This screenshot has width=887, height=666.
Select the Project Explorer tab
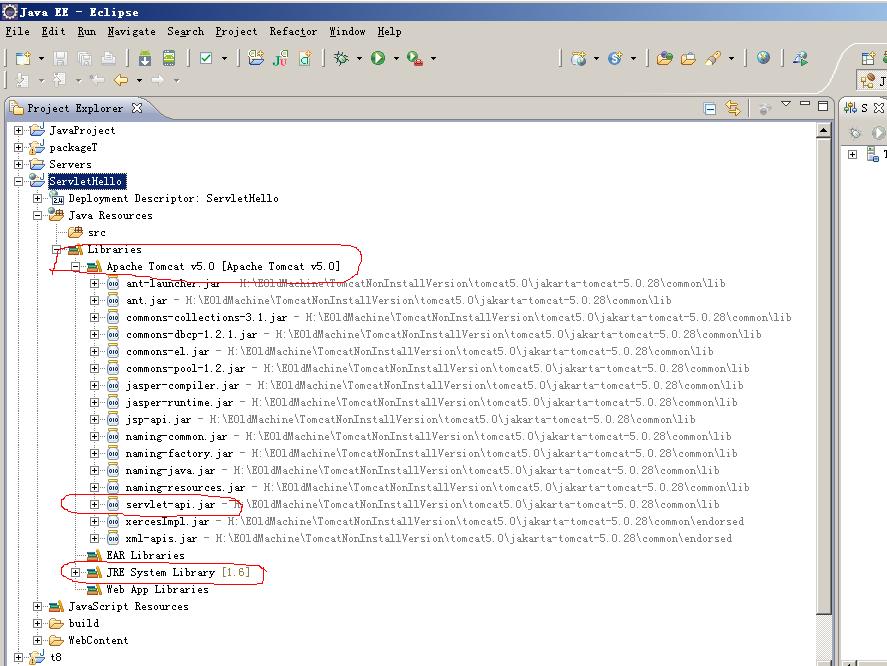(x=75, y=108)
